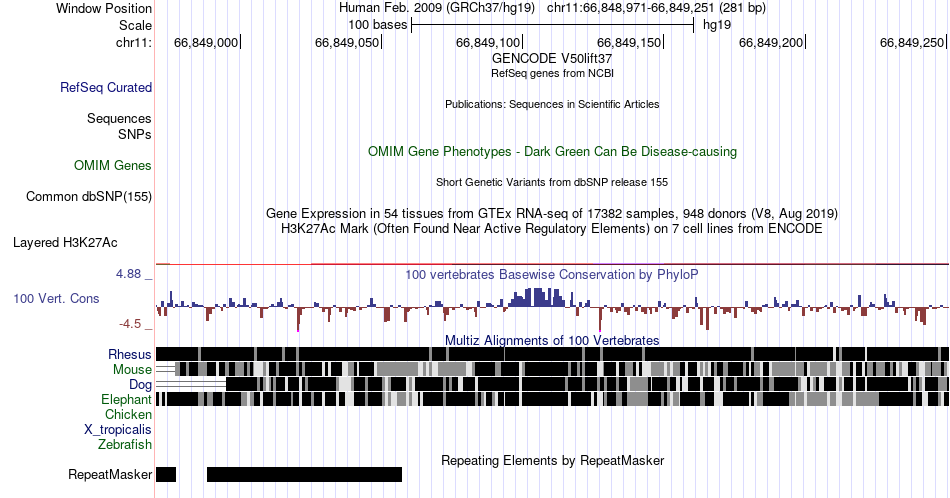Click the 66,849,150 ruler position
This screenshot has height=498, width=950.
[x=629, y=42]
